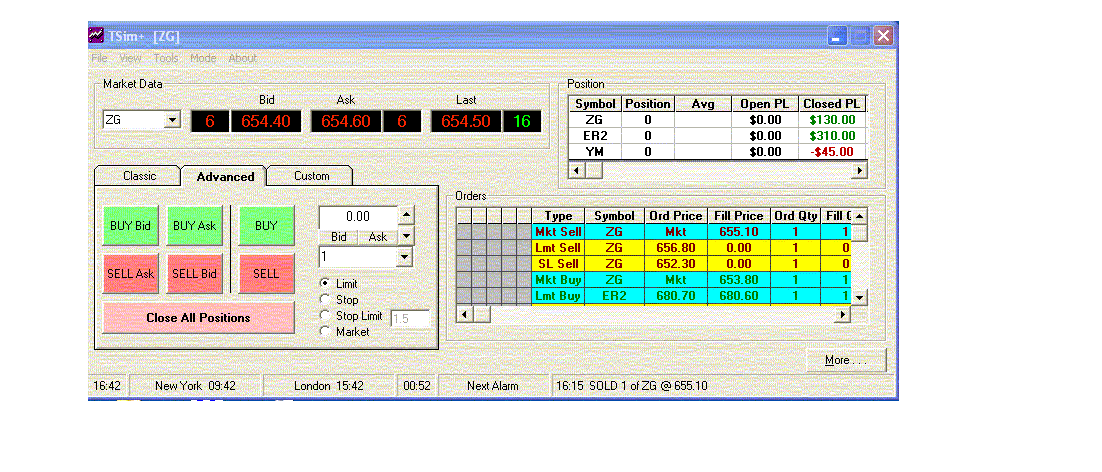
Task: Open the View menu
Action: [x=131, y=58]
